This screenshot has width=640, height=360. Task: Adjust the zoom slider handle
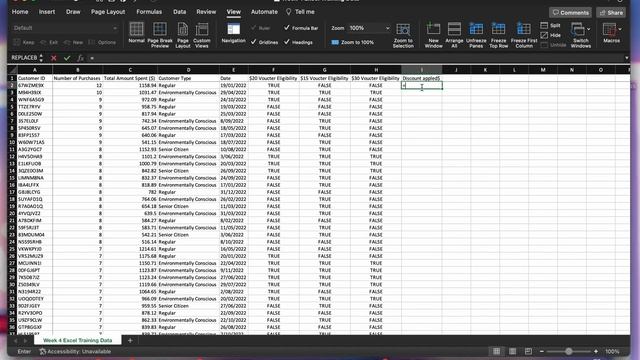pyautogui.click(x=569, y=351)
